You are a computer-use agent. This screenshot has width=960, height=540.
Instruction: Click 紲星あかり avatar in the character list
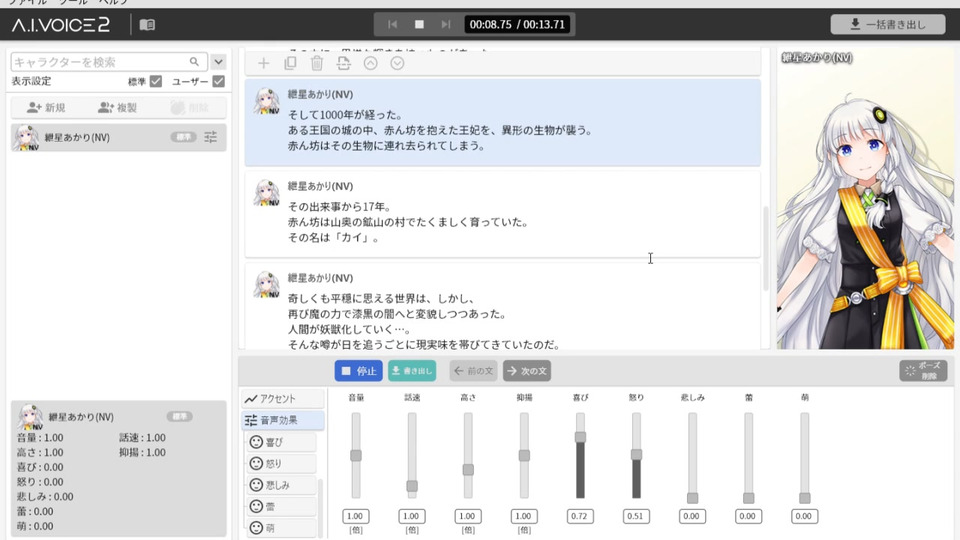(26, 138)
